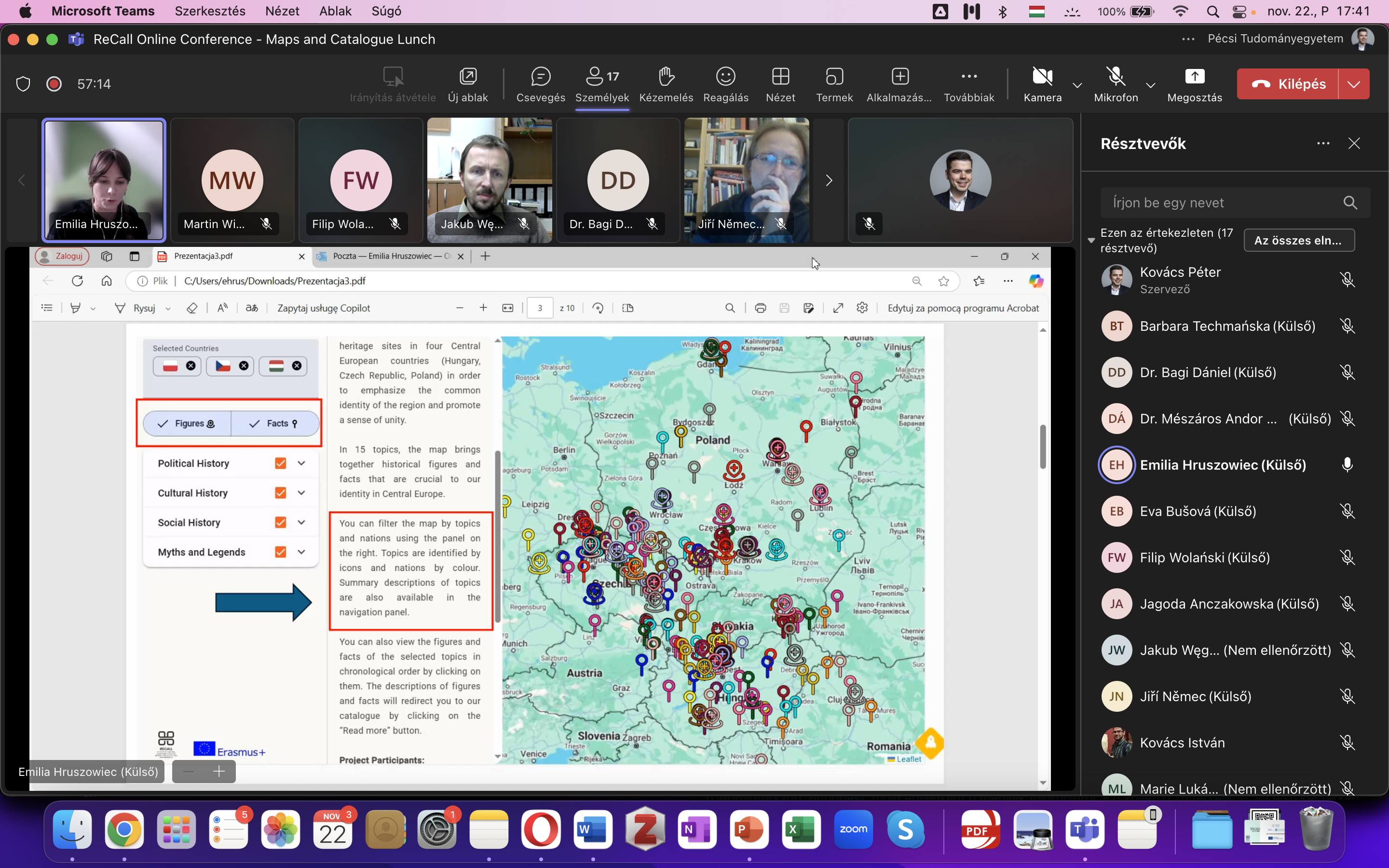Open OneNote from the Dock
1389x868 pixels.
(697, 829)
